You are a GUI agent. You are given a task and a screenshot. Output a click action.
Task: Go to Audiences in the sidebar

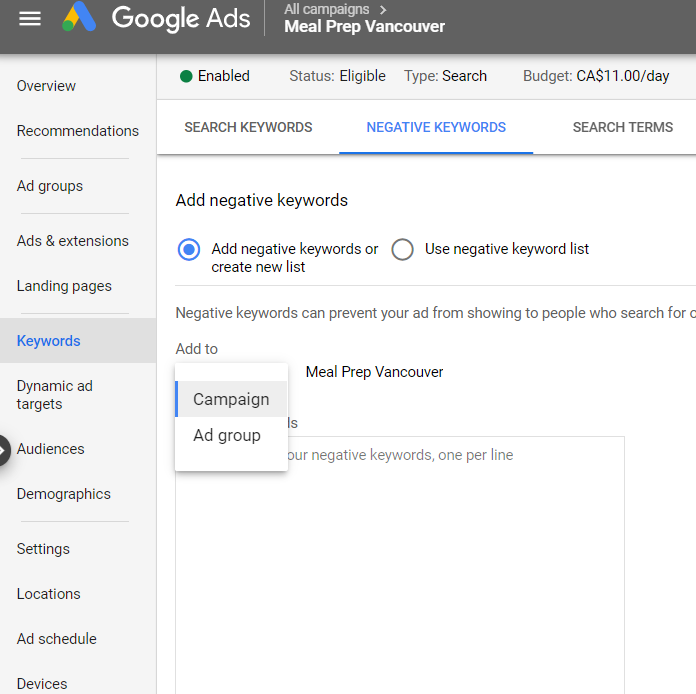click(x=51, y=449)
